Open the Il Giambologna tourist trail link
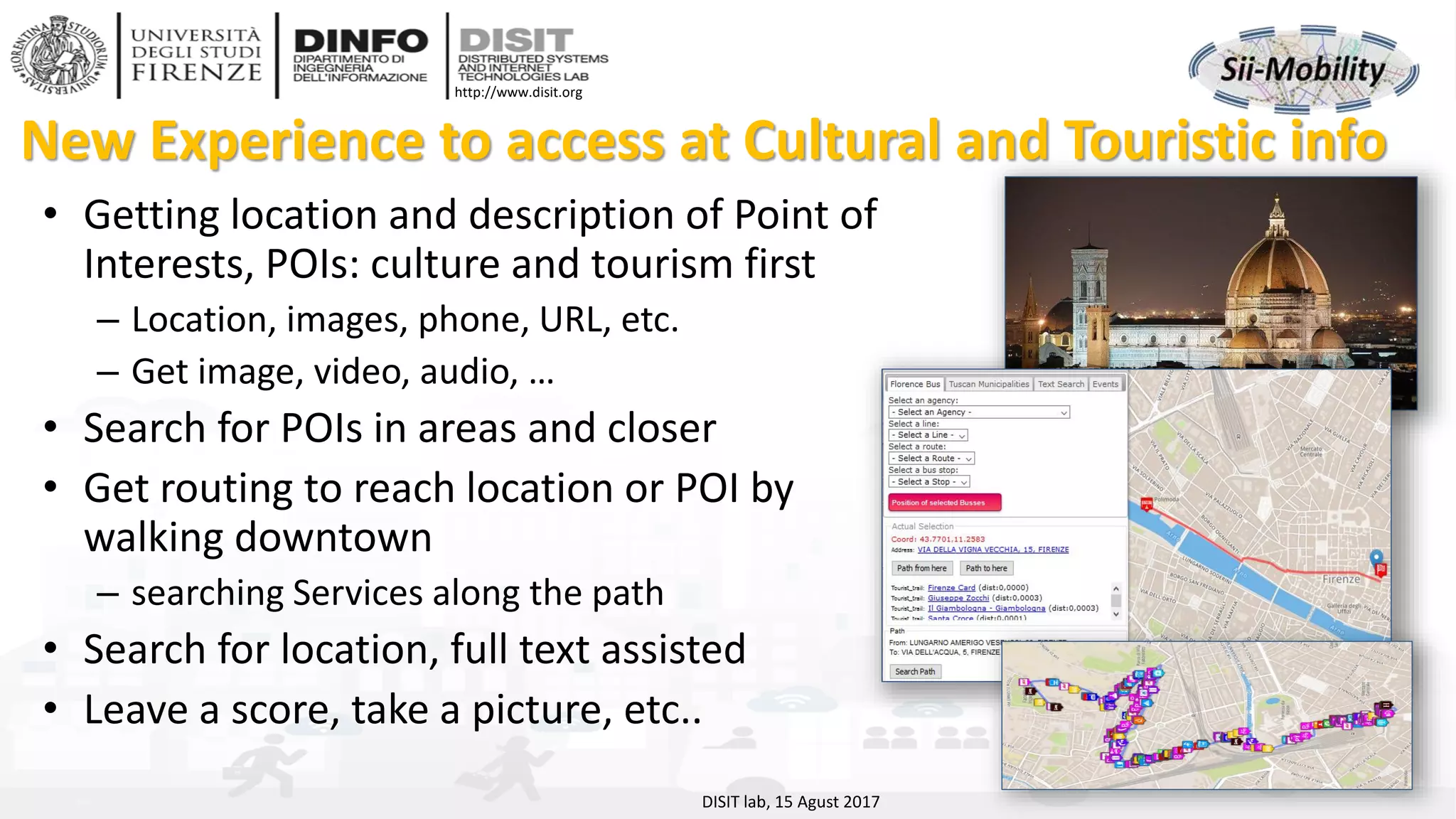1456x819 pixels. 987,609
